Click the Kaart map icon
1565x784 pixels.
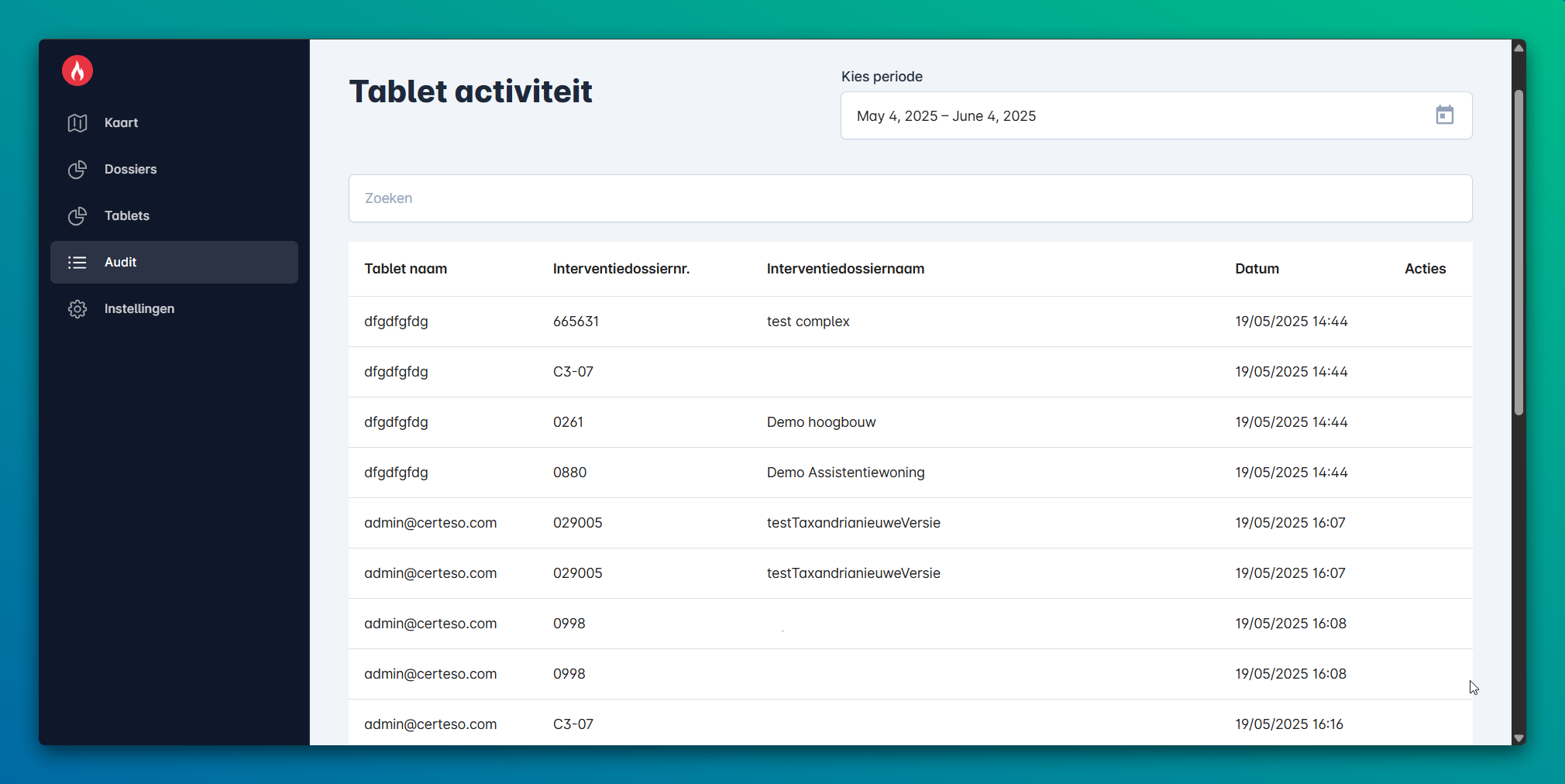77,123
